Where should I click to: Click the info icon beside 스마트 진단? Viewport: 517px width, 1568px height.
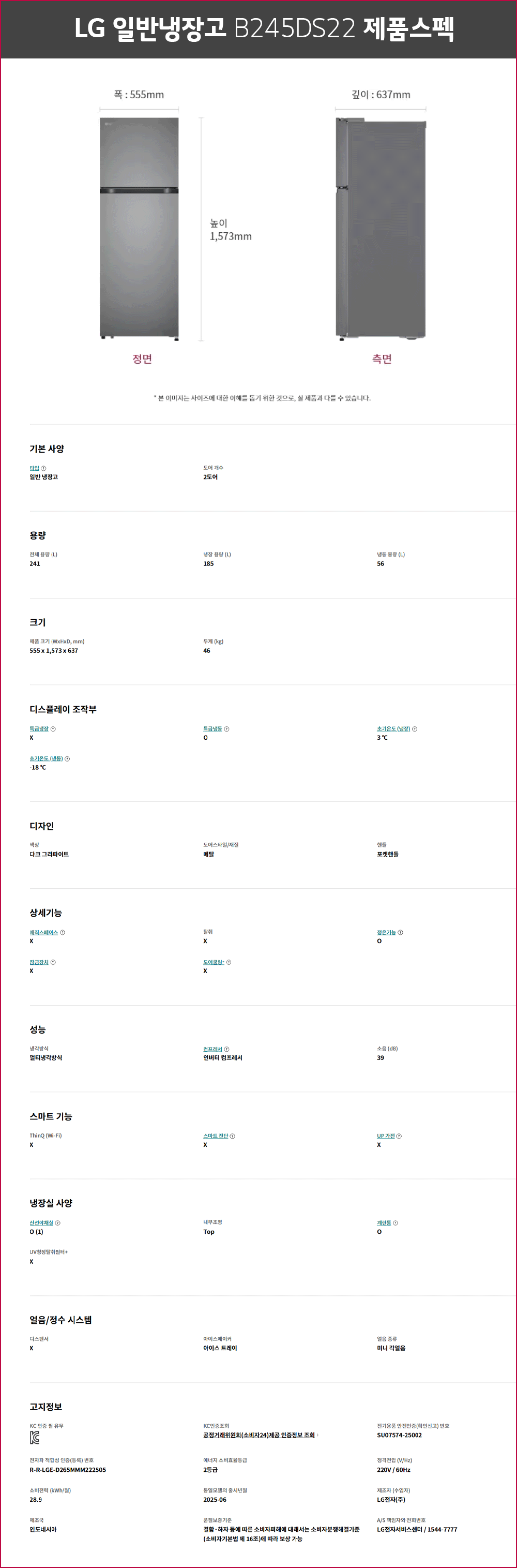[232, 1136]
